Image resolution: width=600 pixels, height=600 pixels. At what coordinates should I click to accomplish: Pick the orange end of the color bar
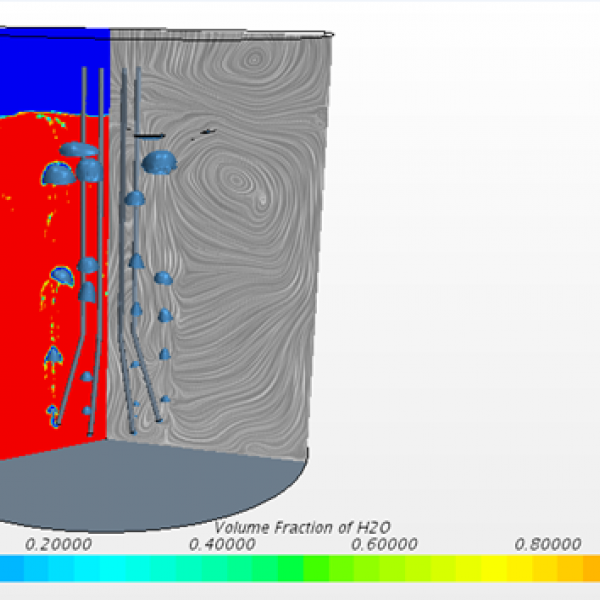click(x=585, y=569)
